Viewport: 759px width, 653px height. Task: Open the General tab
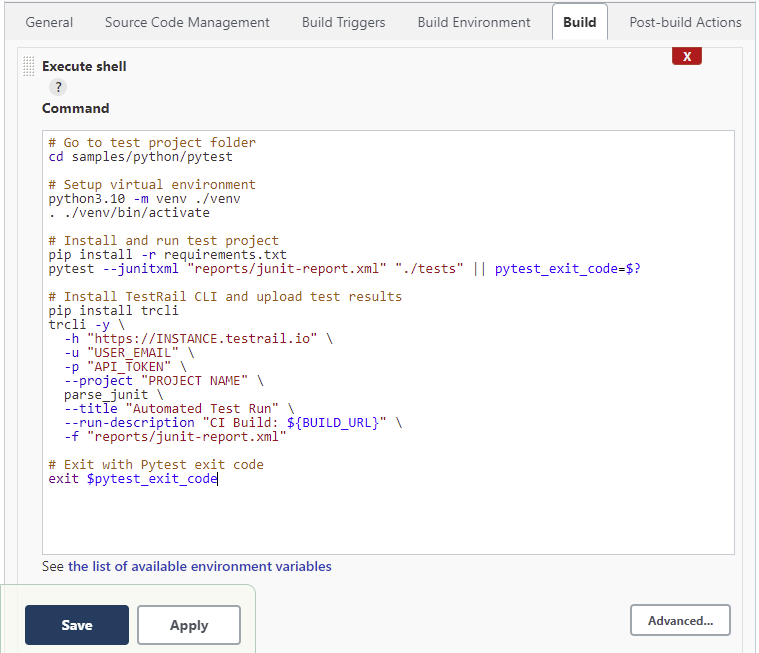coord(49,22)
